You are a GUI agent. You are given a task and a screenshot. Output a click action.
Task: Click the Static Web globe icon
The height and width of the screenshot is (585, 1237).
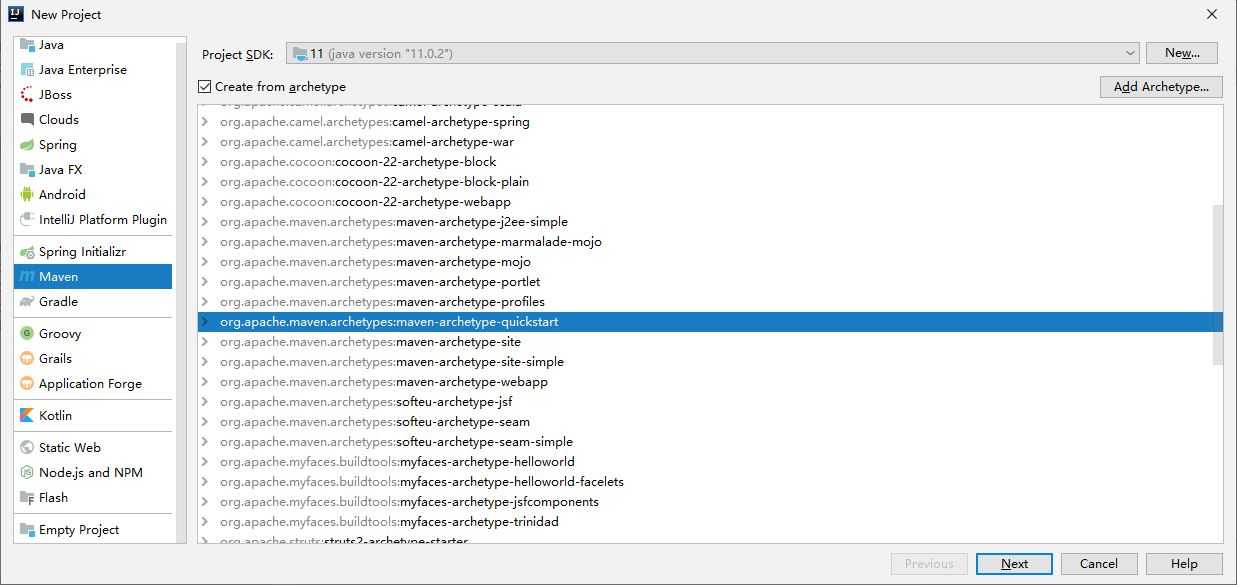(x=27, y=448)
